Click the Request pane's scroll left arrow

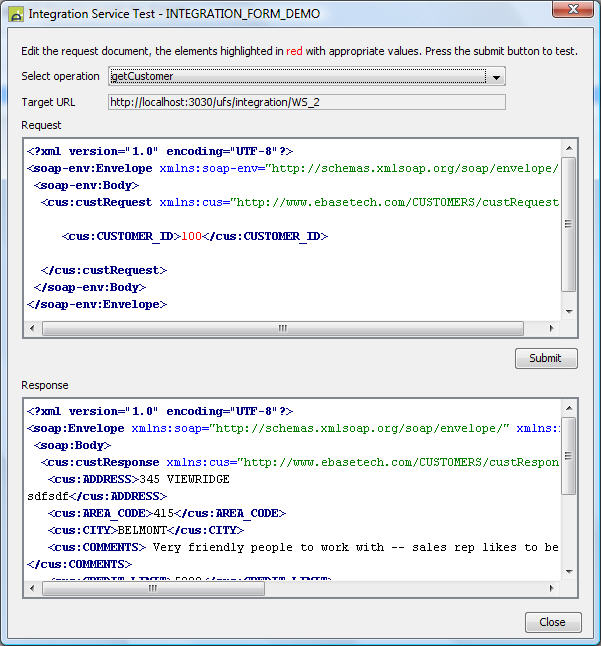[32, 328]
